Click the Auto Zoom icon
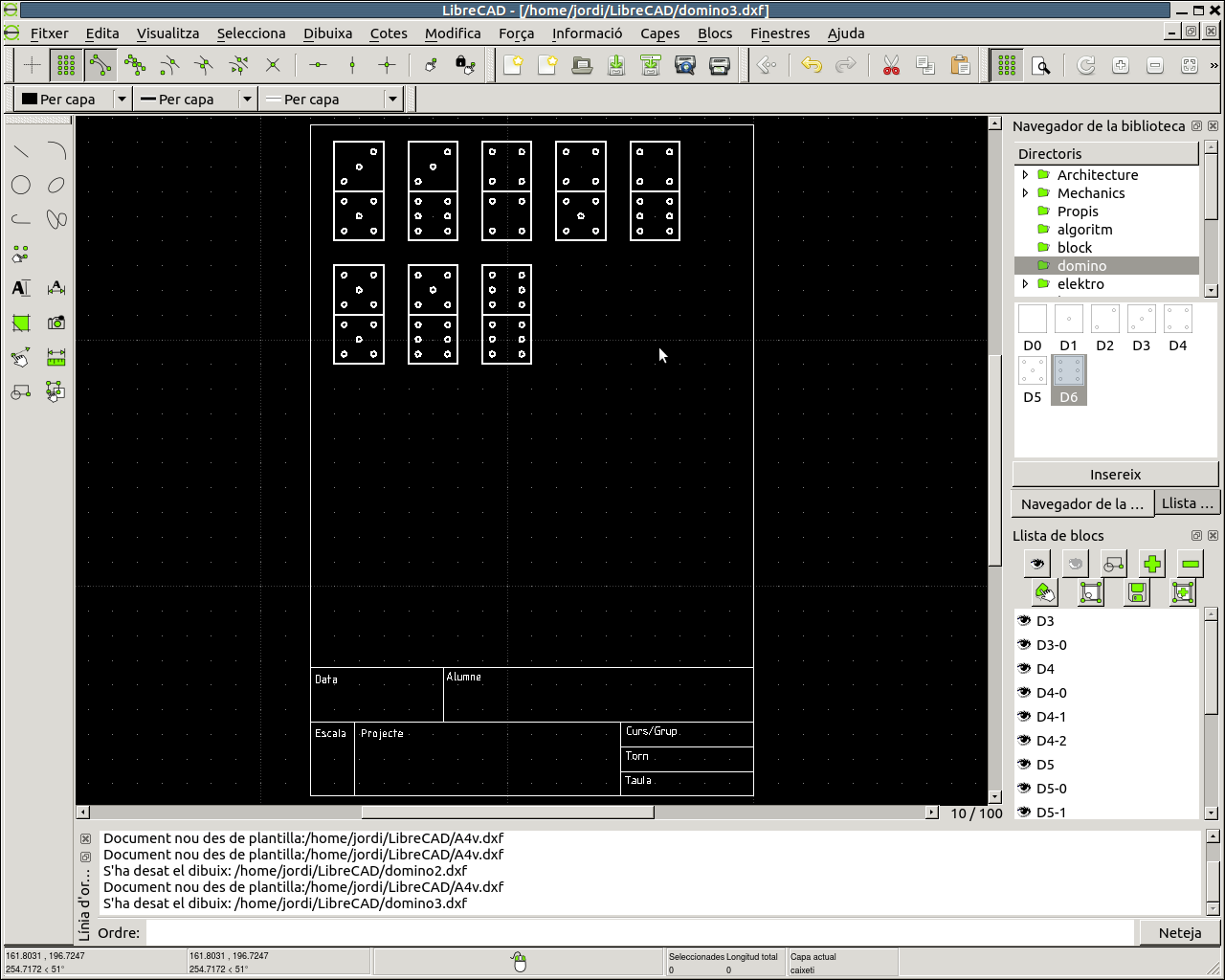This screenshot has width=1225, height=980. tap(1190, 65)
